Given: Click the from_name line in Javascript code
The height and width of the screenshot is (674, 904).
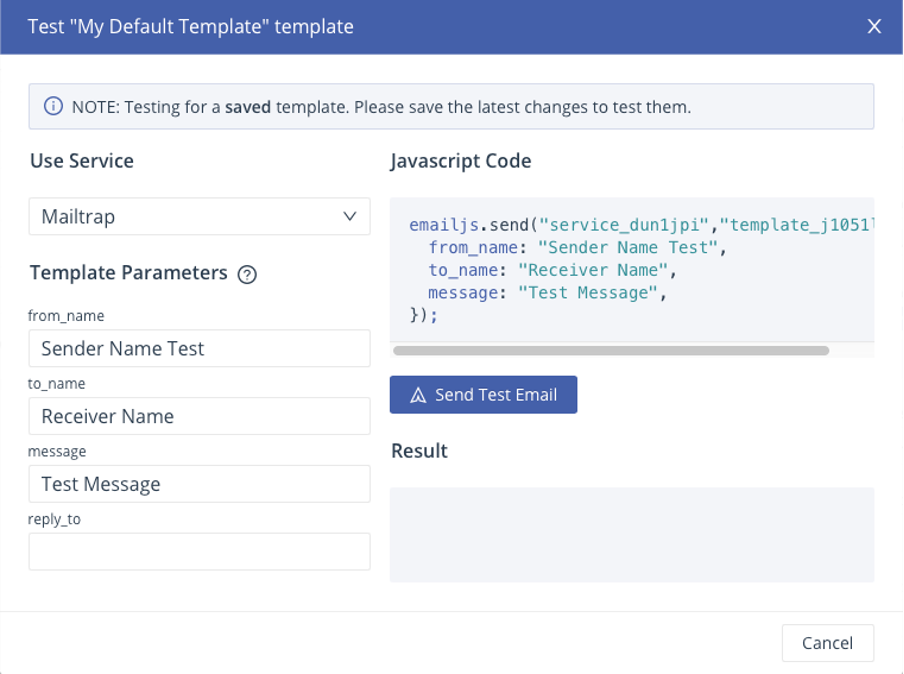Looking at the screenshot, I should click(x=574, y=247).
